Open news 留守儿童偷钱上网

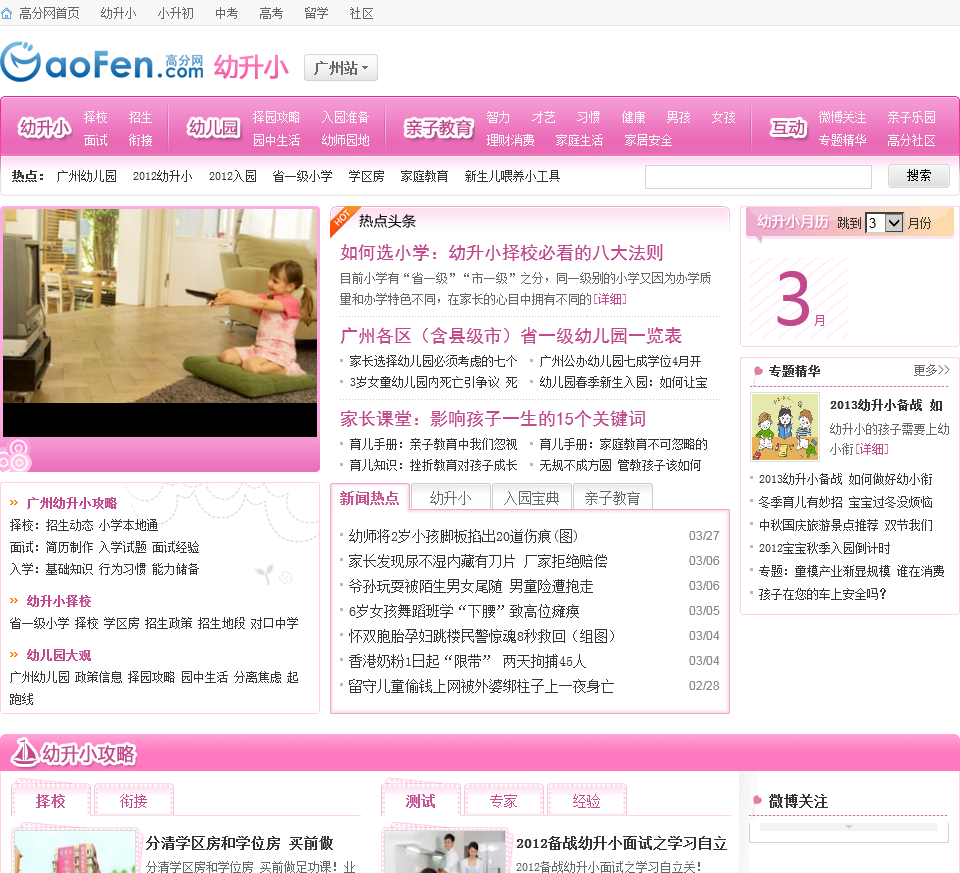coord(481,686)
